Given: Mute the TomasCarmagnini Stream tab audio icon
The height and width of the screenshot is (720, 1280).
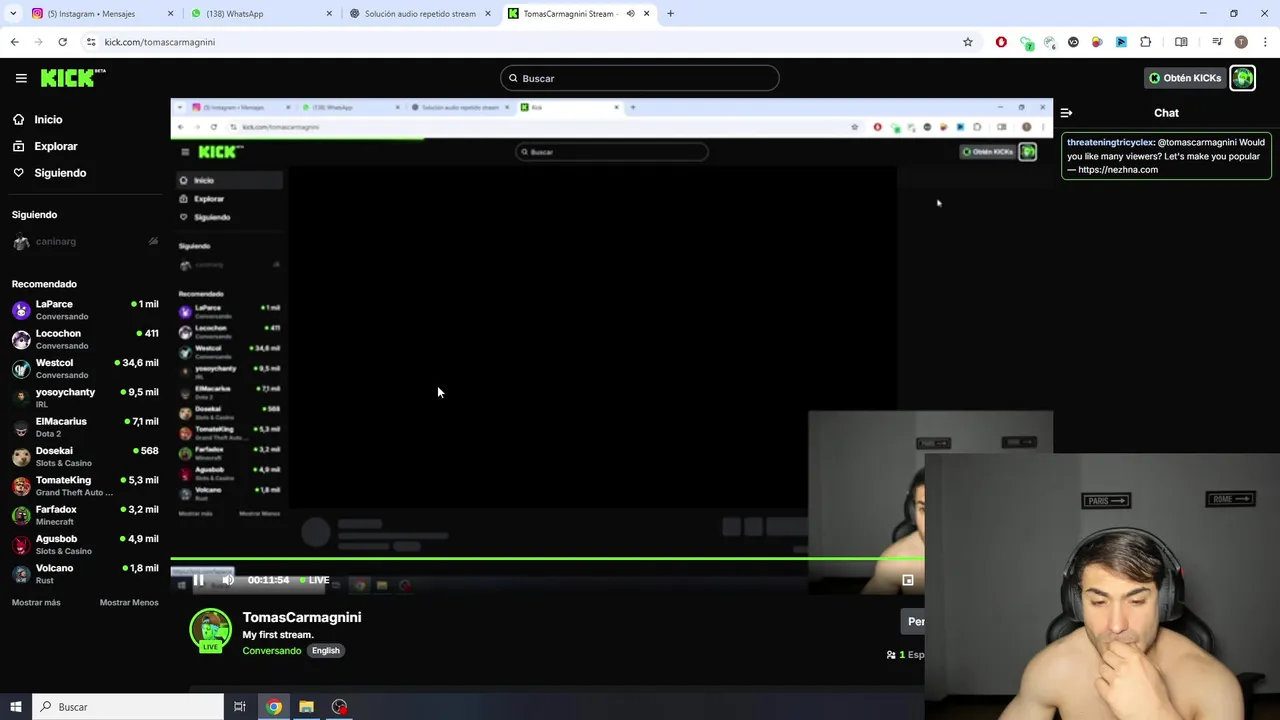Looking at the screenshot, I should [x=630, y=14].
